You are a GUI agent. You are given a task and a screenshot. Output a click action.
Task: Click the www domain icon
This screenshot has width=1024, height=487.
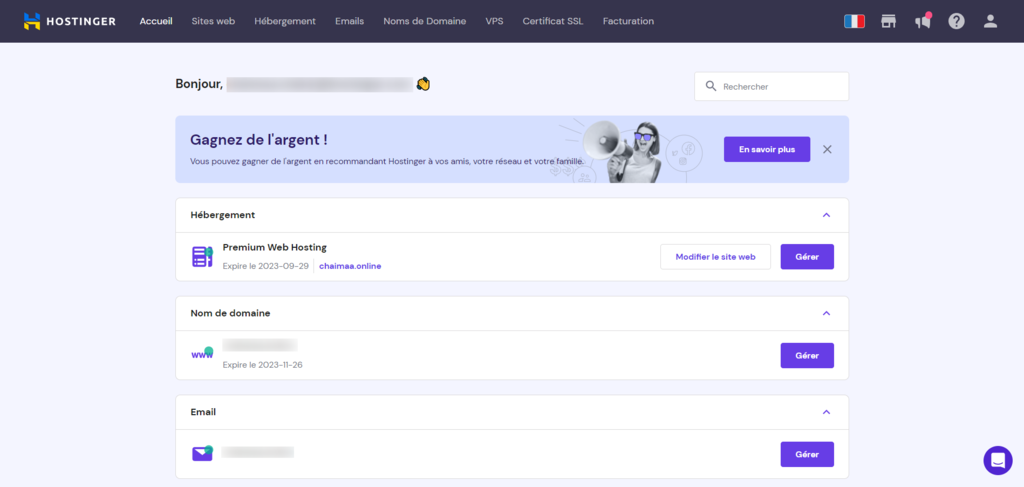pyautogui.click(x=202, y=354)
